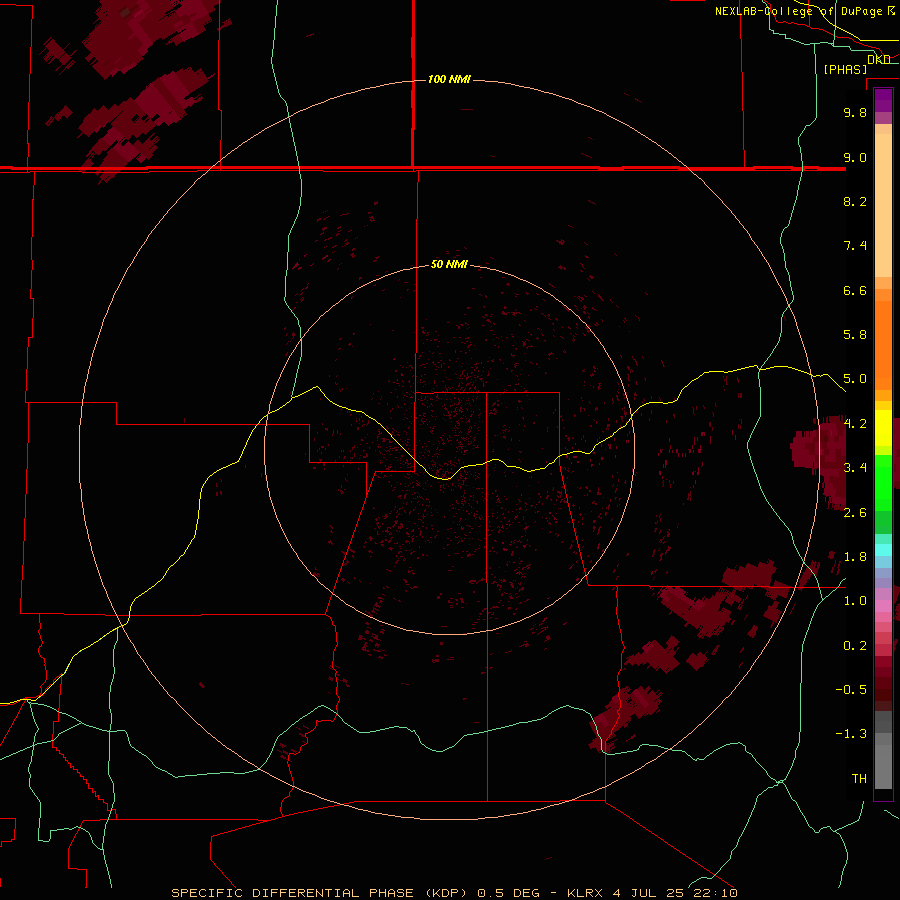
Task: Select the 1.0 legend label
Action: click(855, 601)
